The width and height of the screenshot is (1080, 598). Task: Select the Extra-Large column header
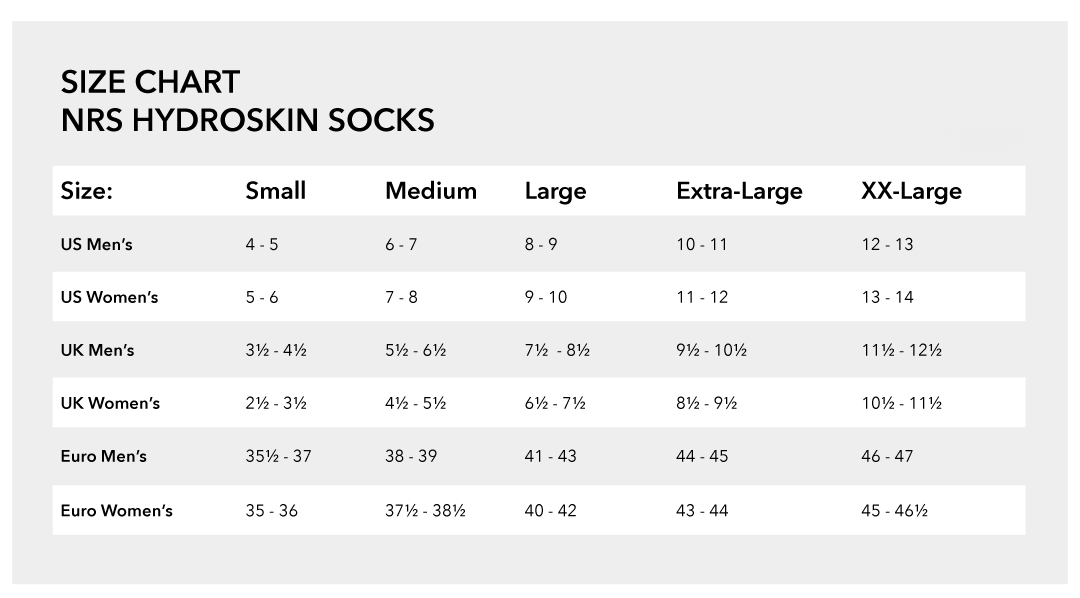click(x=739, y=192)
